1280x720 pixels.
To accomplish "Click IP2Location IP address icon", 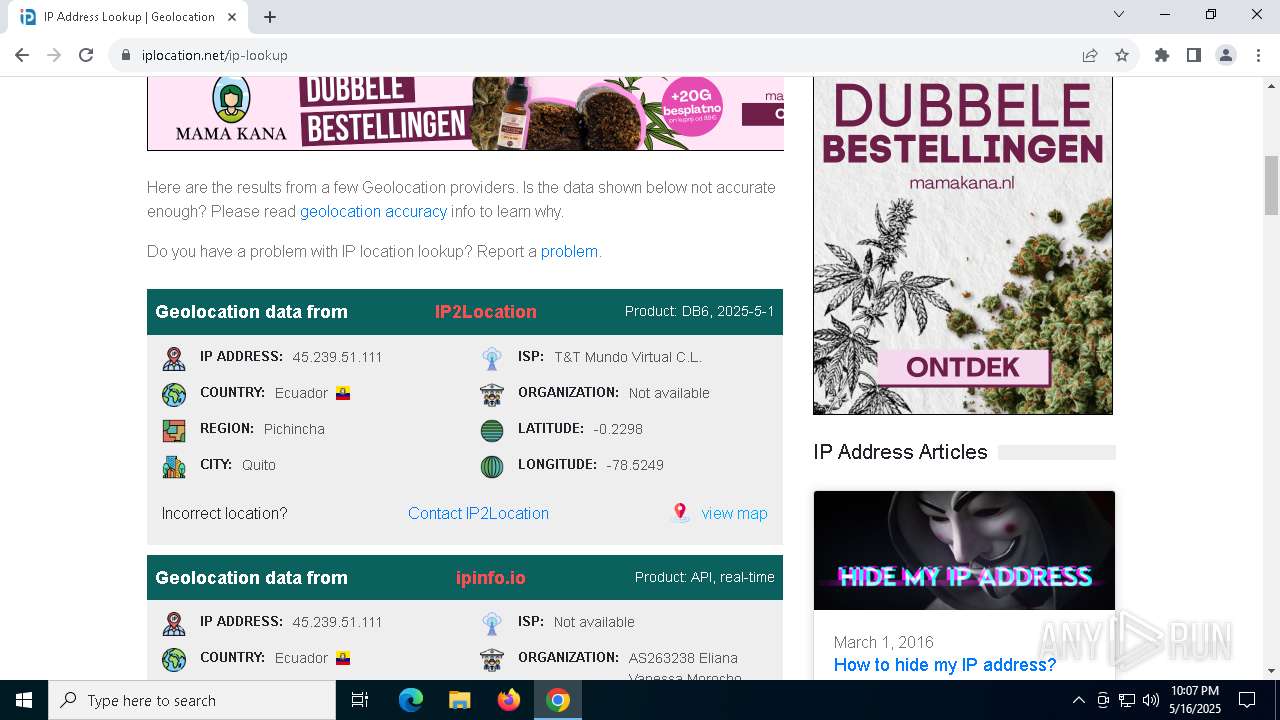I will coord(174,358).
